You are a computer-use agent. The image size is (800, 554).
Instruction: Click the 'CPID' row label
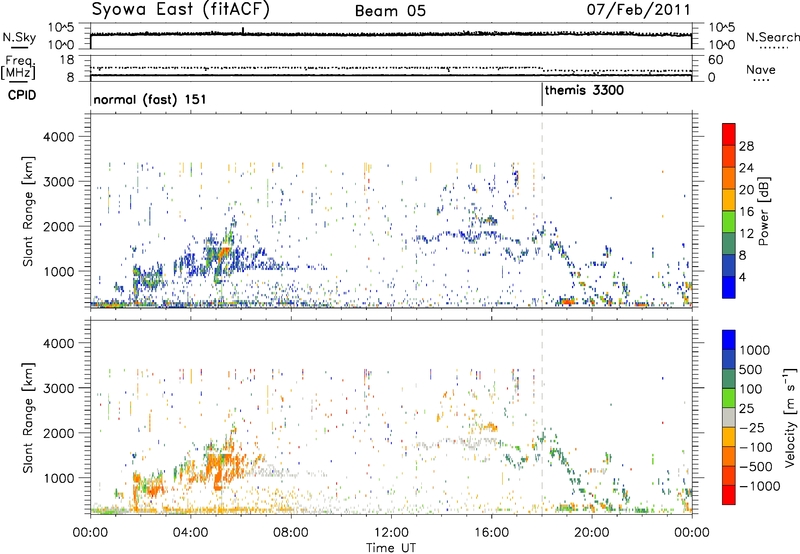(x=22, y=95)
